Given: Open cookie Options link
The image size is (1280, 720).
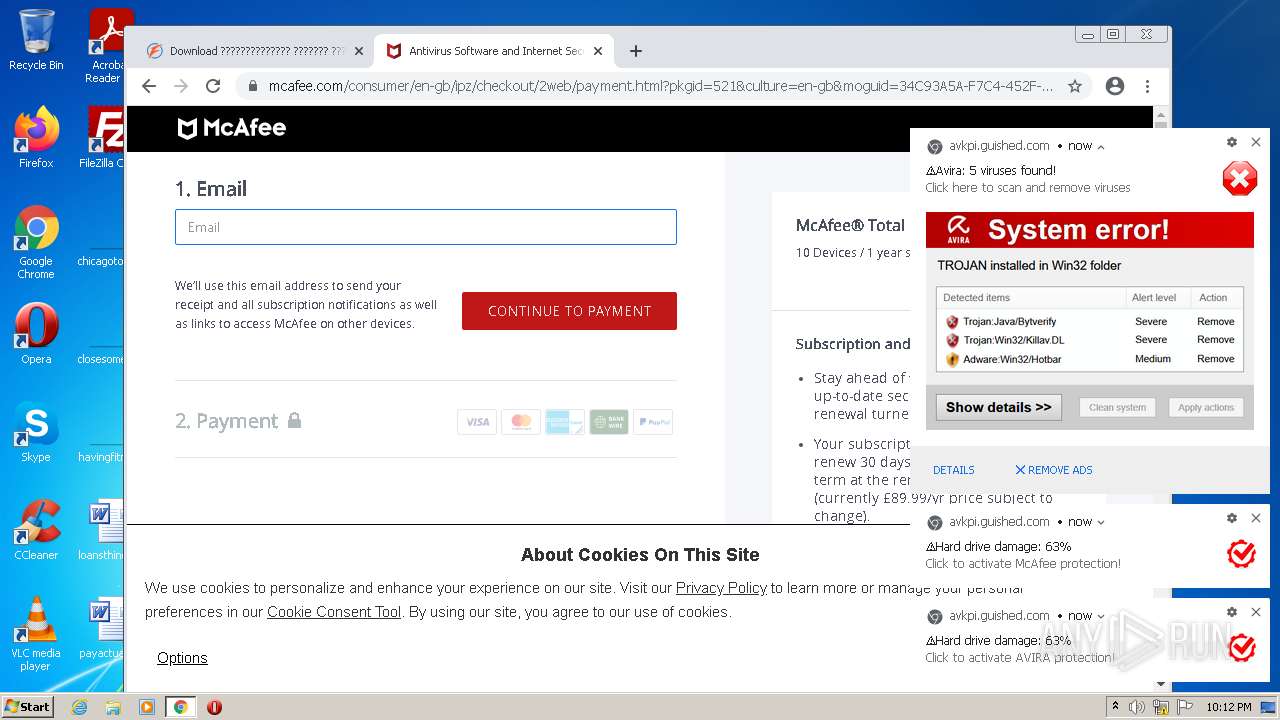Looking at the screenshot, I should (182, 658).
